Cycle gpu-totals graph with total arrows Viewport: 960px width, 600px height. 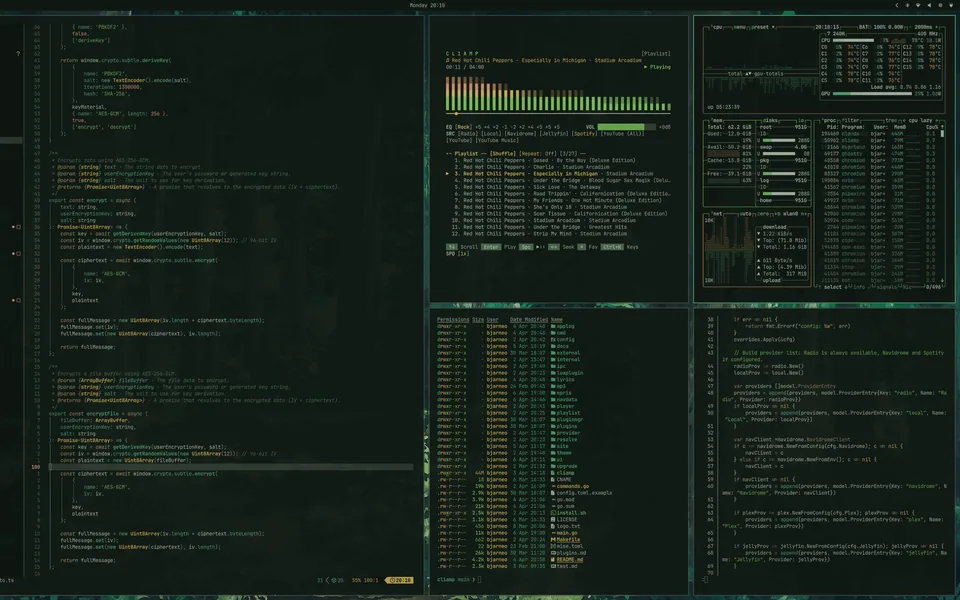click(x=747, y=73)
